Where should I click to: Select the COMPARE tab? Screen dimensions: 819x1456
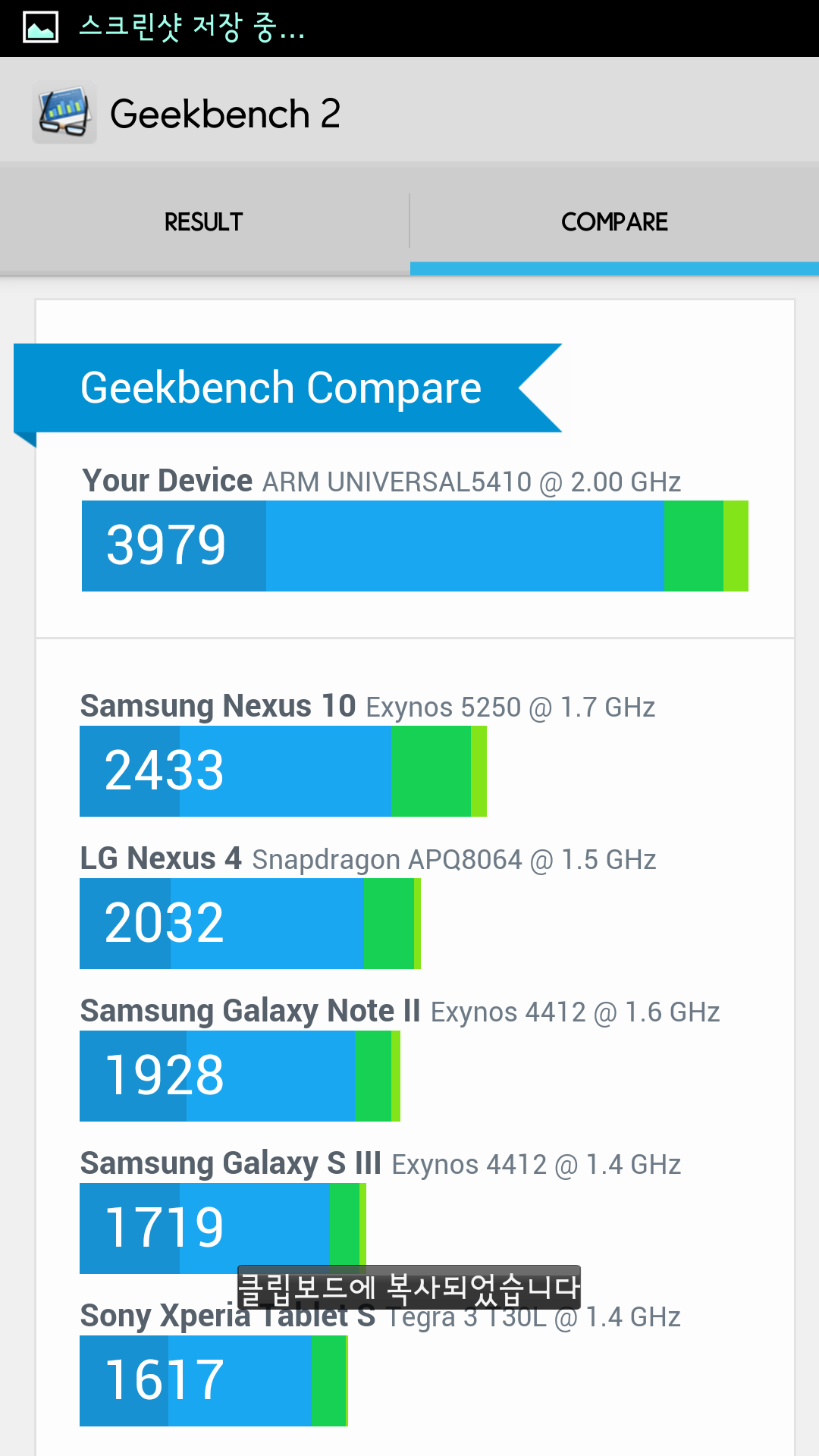pos(614,221)
